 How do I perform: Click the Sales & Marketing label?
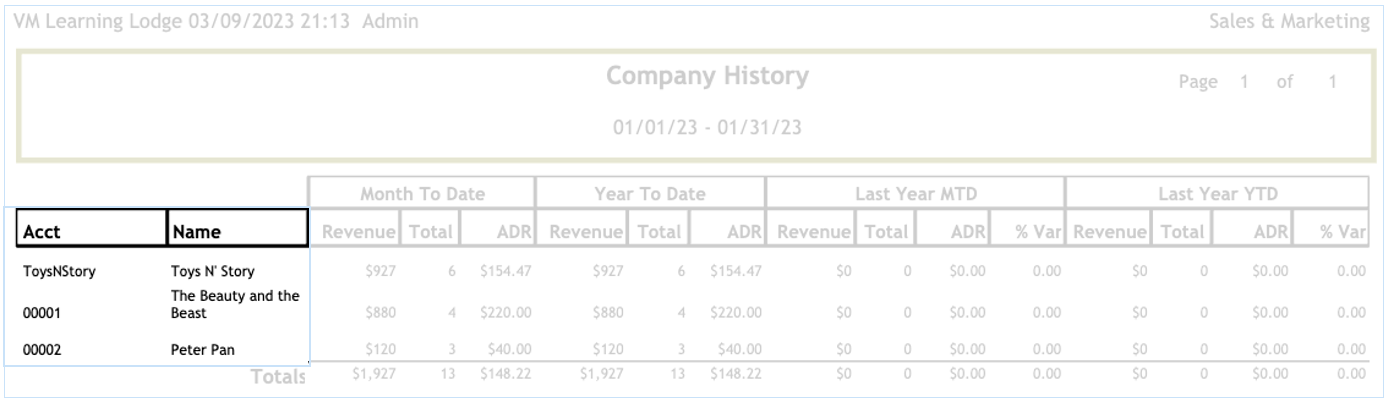[x=1290, y=21]
